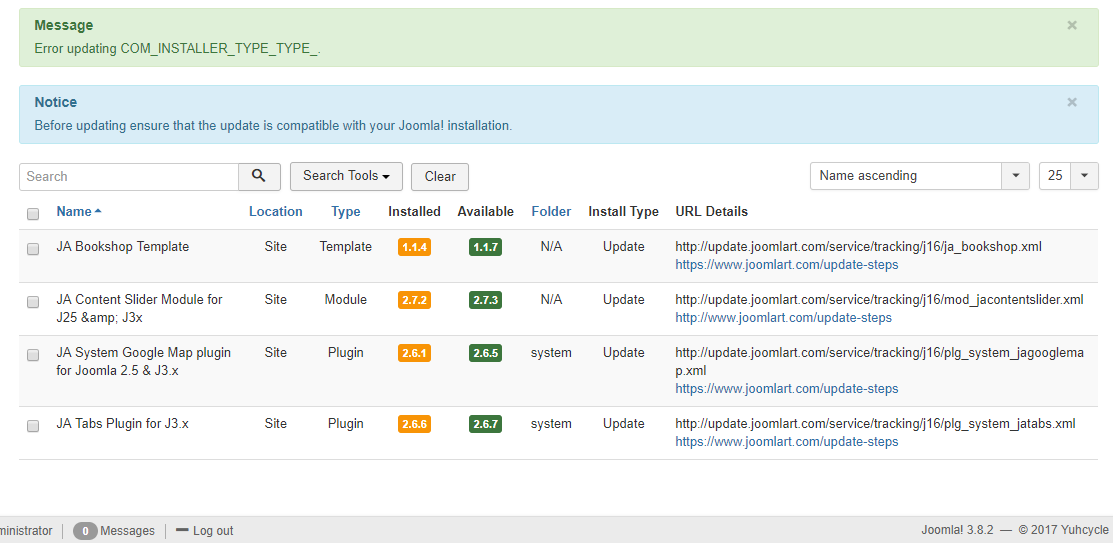The width and height of the screenshot is (1113, 543).
Task: Click the 0 Messages counter badge
Action: [85, 531]
